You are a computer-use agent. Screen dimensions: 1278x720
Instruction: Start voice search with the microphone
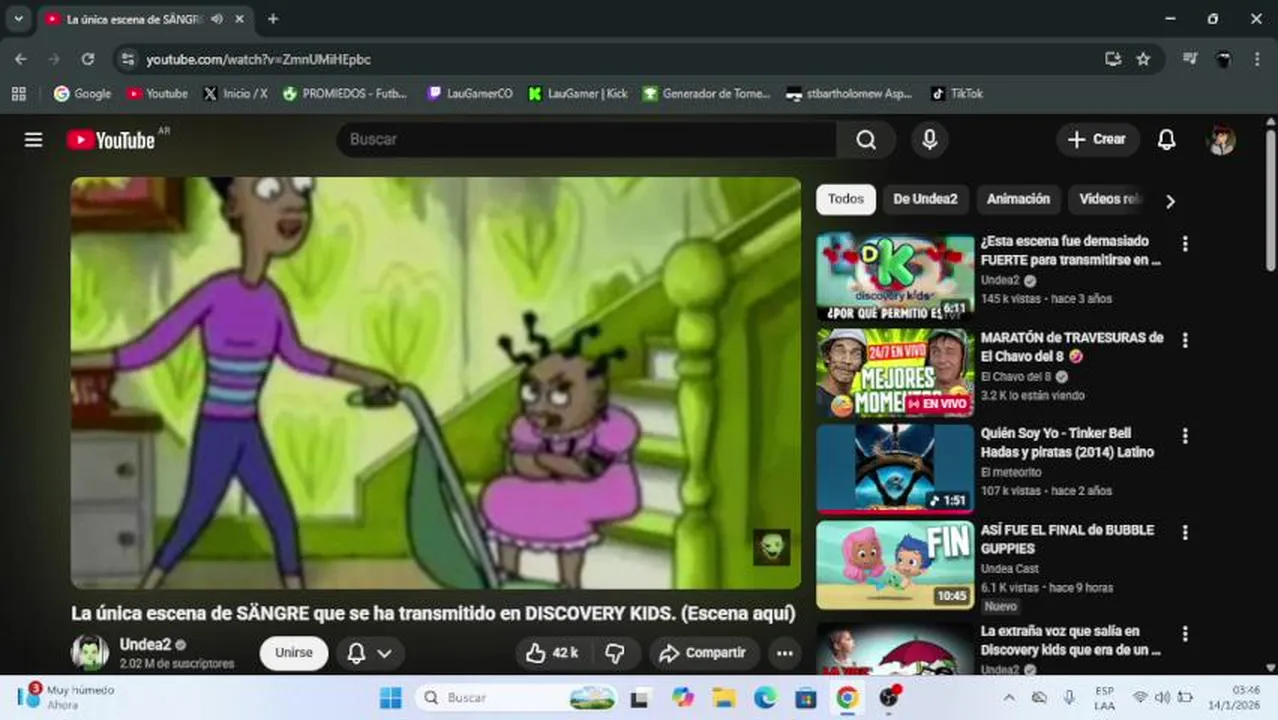click(929, 140)
